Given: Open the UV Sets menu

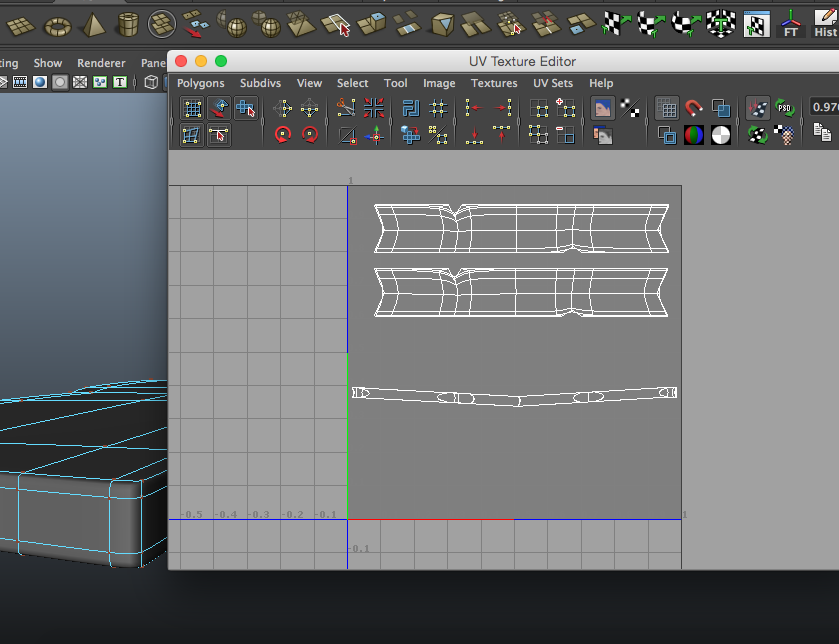Looking at the screenshot, I should [552, 83].
